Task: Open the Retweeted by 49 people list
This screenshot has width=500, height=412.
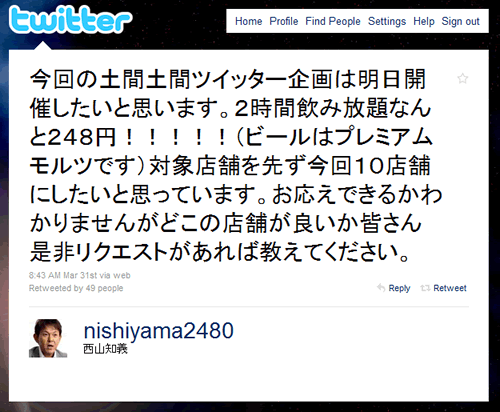Action: click(76, 288)
